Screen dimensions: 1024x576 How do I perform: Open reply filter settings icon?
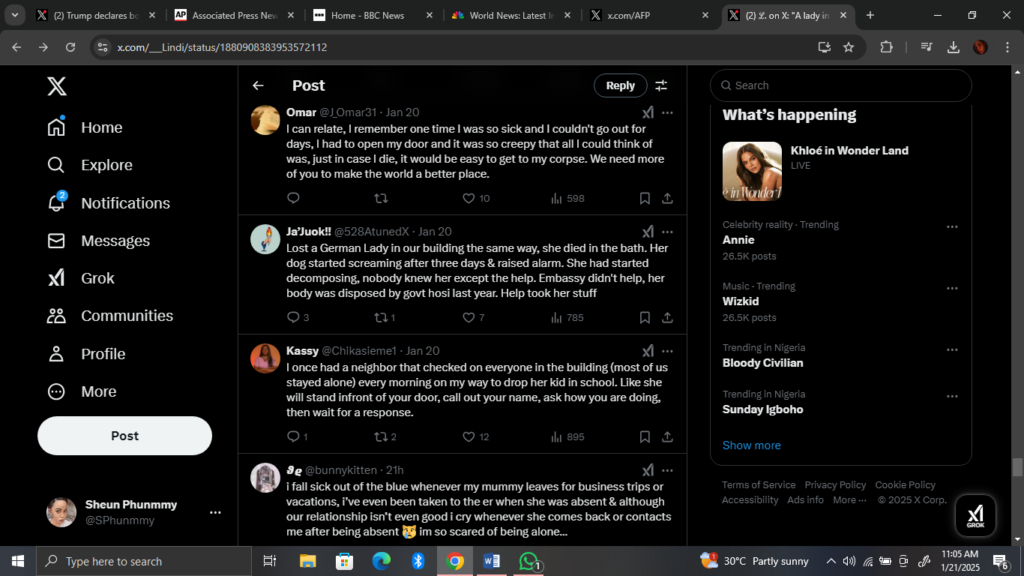(x=661, y=86)
